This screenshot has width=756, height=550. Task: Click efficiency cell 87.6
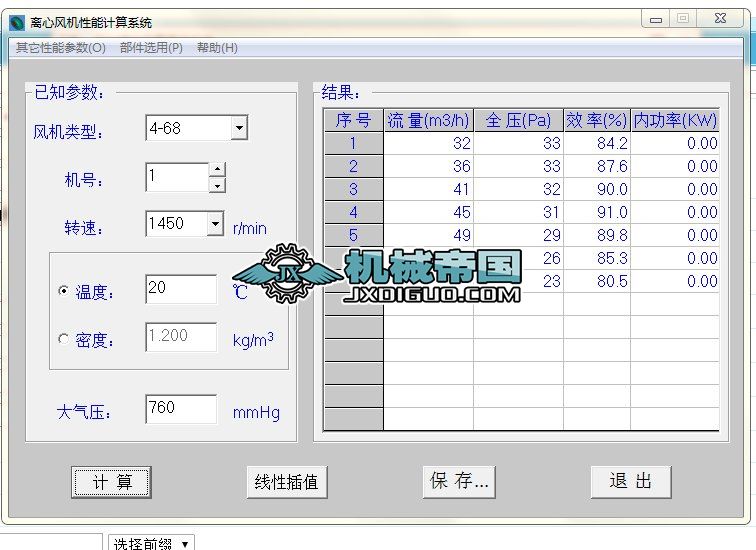pyautogui.click(x=597, y=166)
